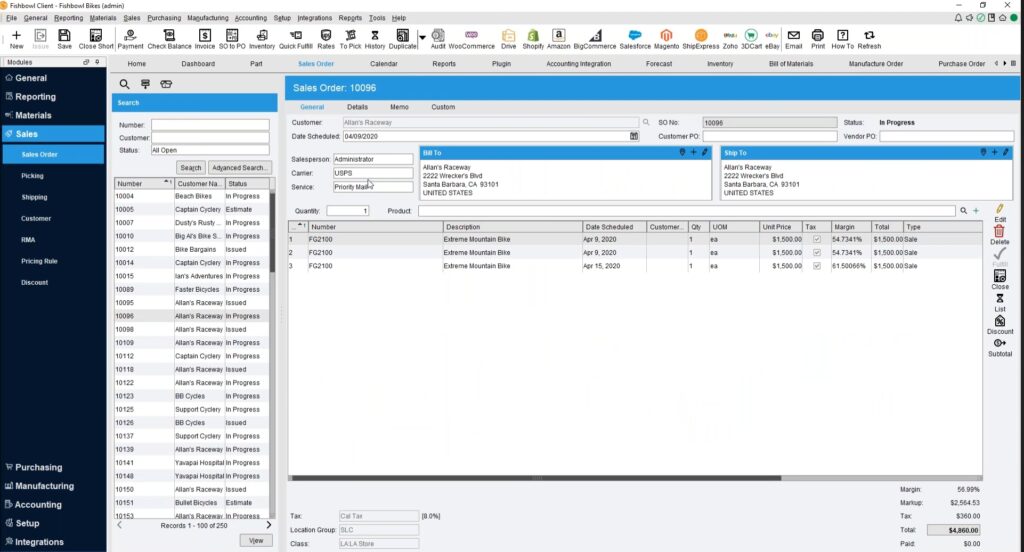Open the To Pick toolbar icon
This screenshot has height=552, width=1024.
[350, 39]
